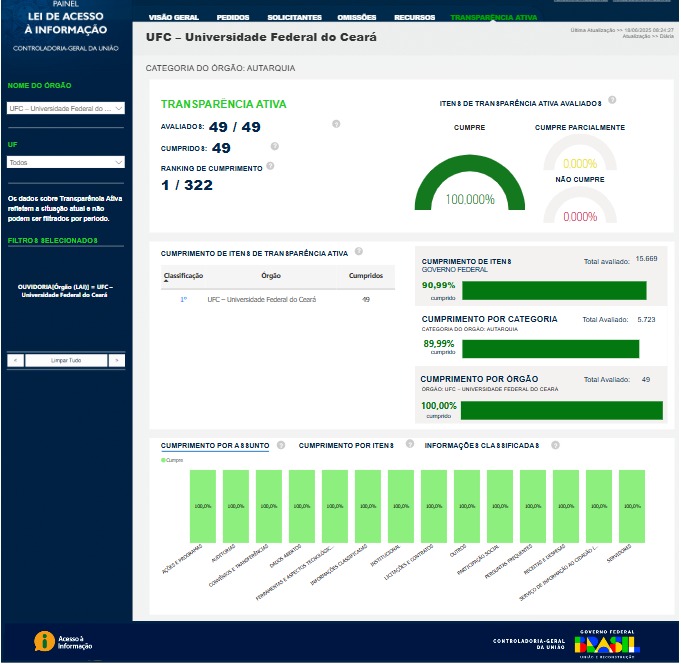The image size is (681, 665).
Task: Click the Cumpre legend marker
Action: (x=163, y=460)
